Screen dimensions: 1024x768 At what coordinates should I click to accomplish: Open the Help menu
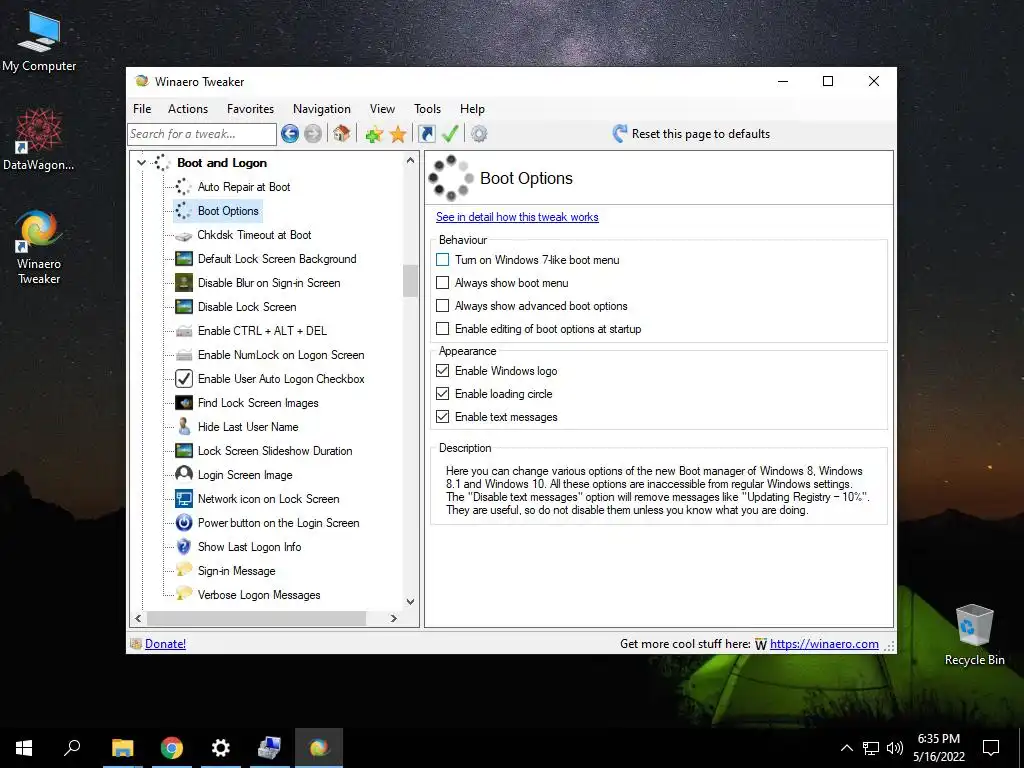(x=472, y=109)
